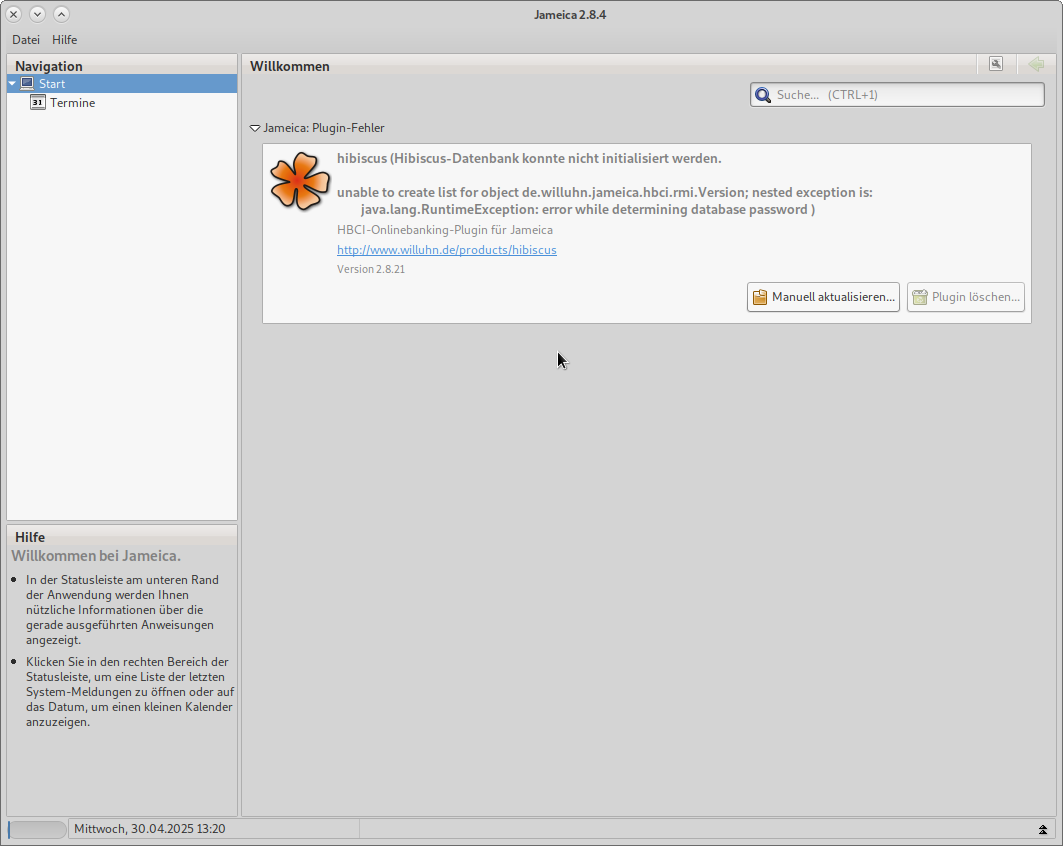Viewport: 1063px width, 846px height.
Task: Collapse the Jameica: Plugin-Fehler section
Action: tap(255, 128)
